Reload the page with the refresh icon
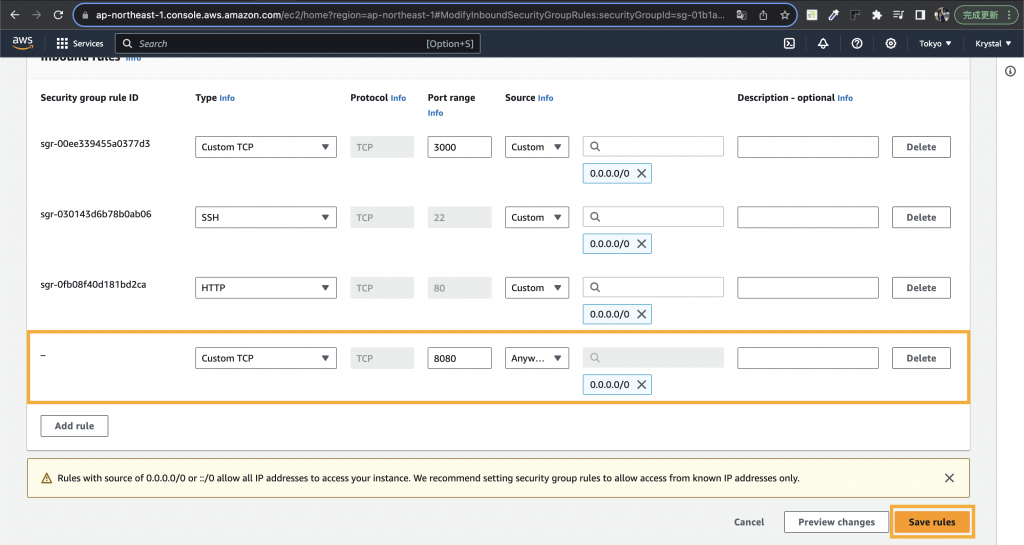1024x545 pixels. pos(58,15)
